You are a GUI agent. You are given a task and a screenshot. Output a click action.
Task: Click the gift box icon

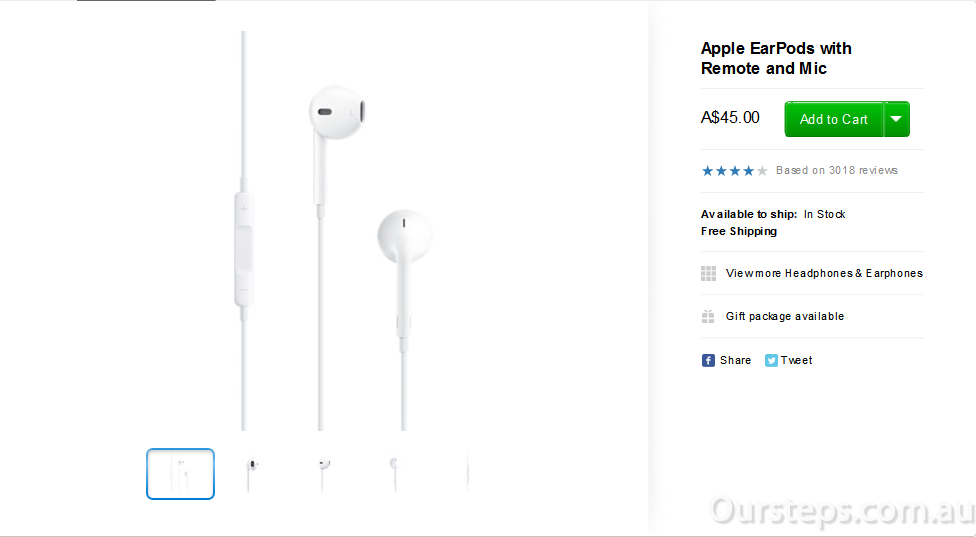(x=708, y=317)
